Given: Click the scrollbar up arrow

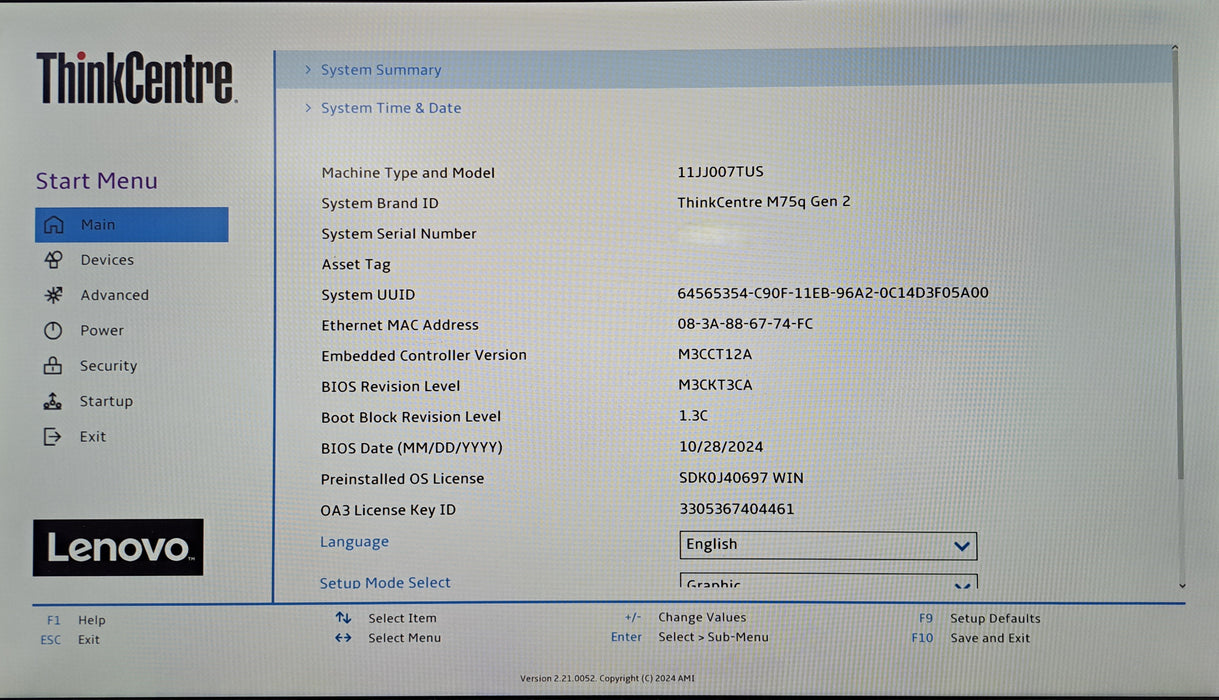Looking at the screenshot, I should [1175, 47].
